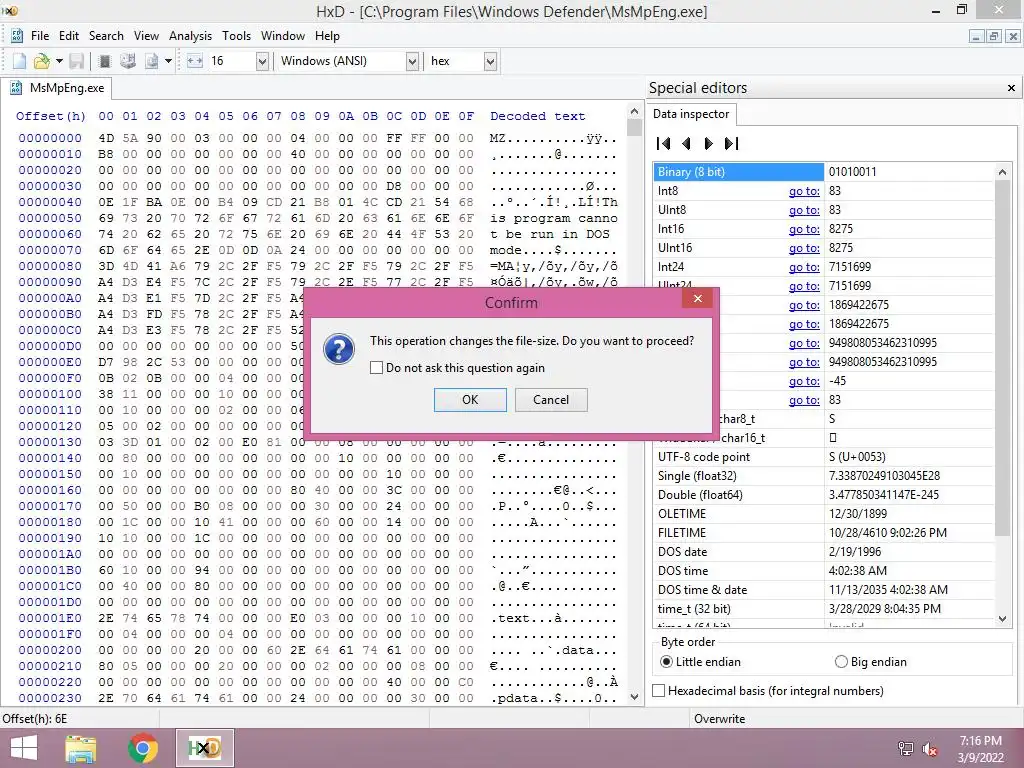Click the network tray icon
This screenshot has height=768, width=1024.
[906, 749]
